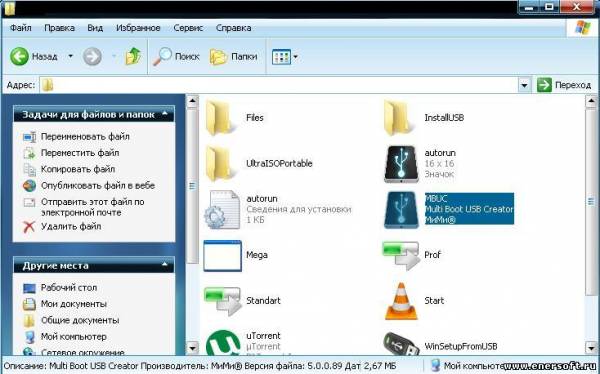Screen dimensions: 600x374
Task: Expand the address bar dropdown
Action: coord(524,85)
